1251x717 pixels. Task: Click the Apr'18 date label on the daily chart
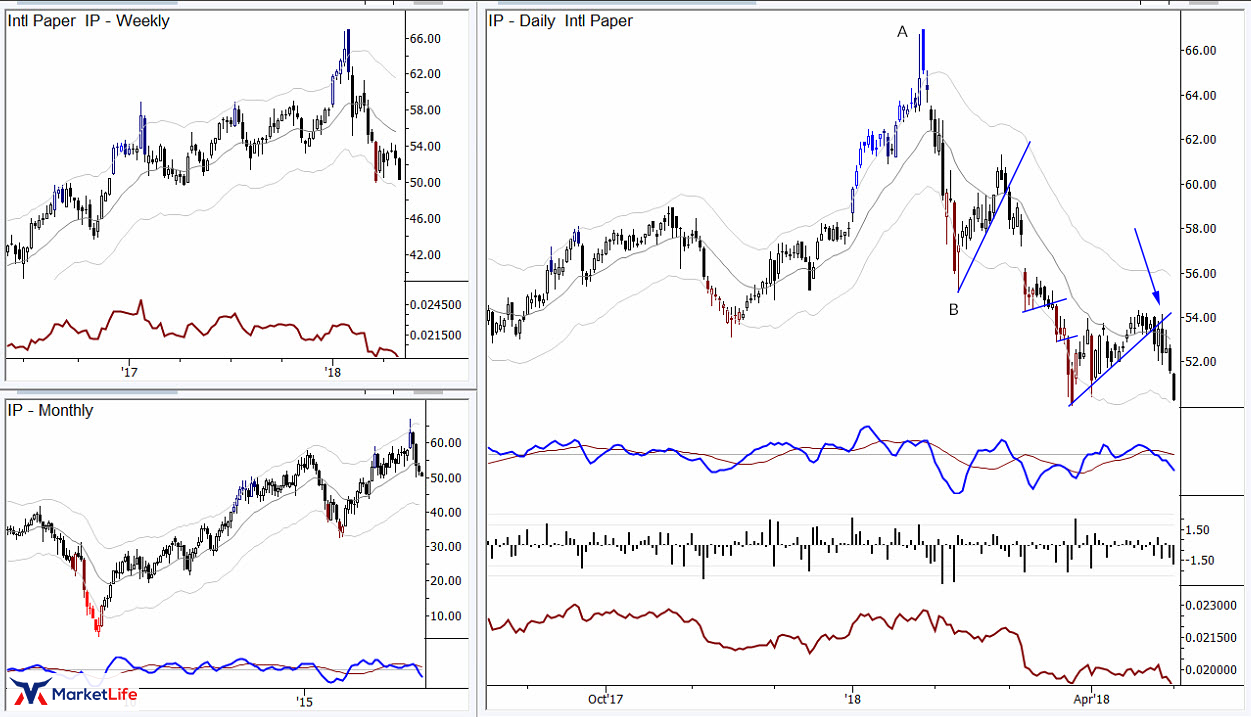pyautogui.click(x=1092, y=699)
